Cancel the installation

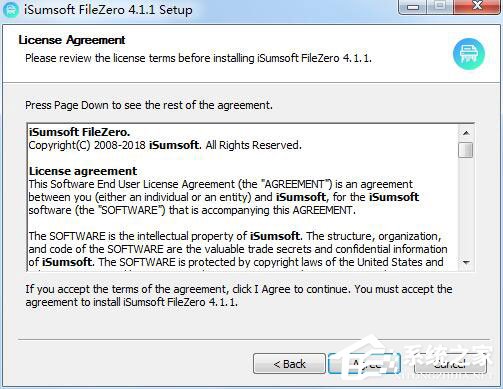(450, 364)
